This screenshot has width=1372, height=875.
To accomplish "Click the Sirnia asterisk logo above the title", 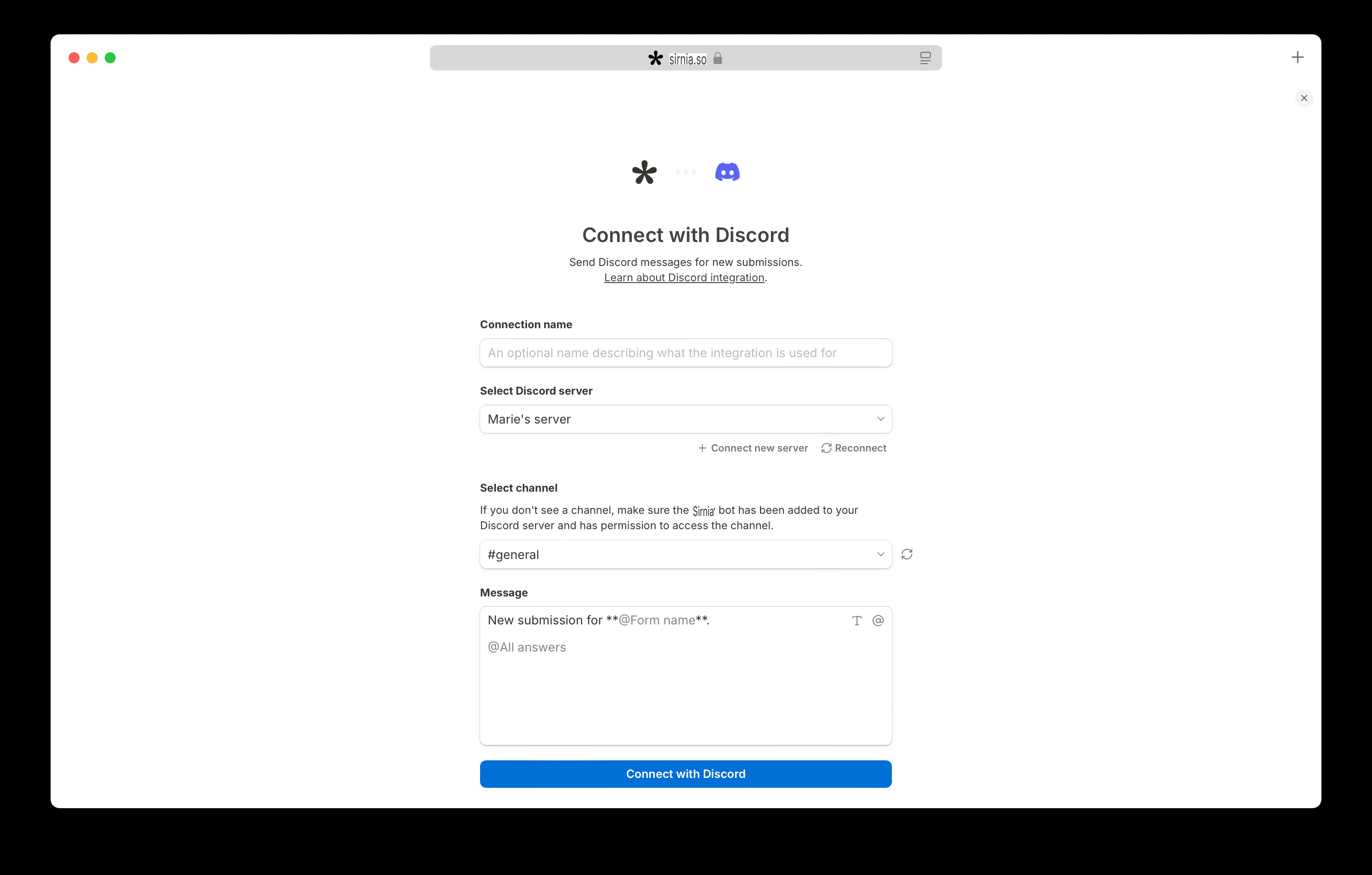I will click(x=644, y=172).
